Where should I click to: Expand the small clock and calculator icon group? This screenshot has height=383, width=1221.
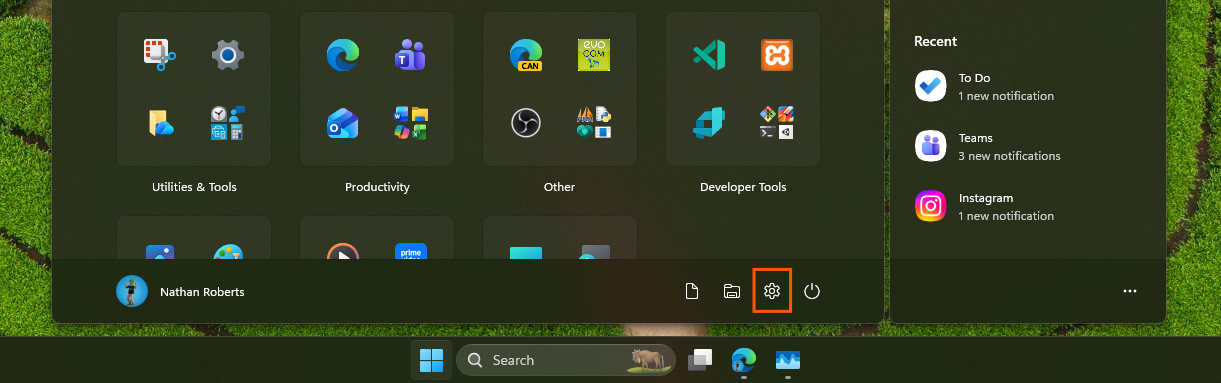pyautogui.click(x=228, y=122)
